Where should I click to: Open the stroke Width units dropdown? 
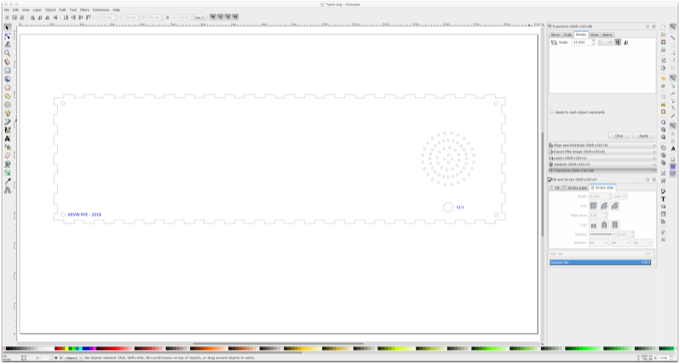tap(620, 197)
